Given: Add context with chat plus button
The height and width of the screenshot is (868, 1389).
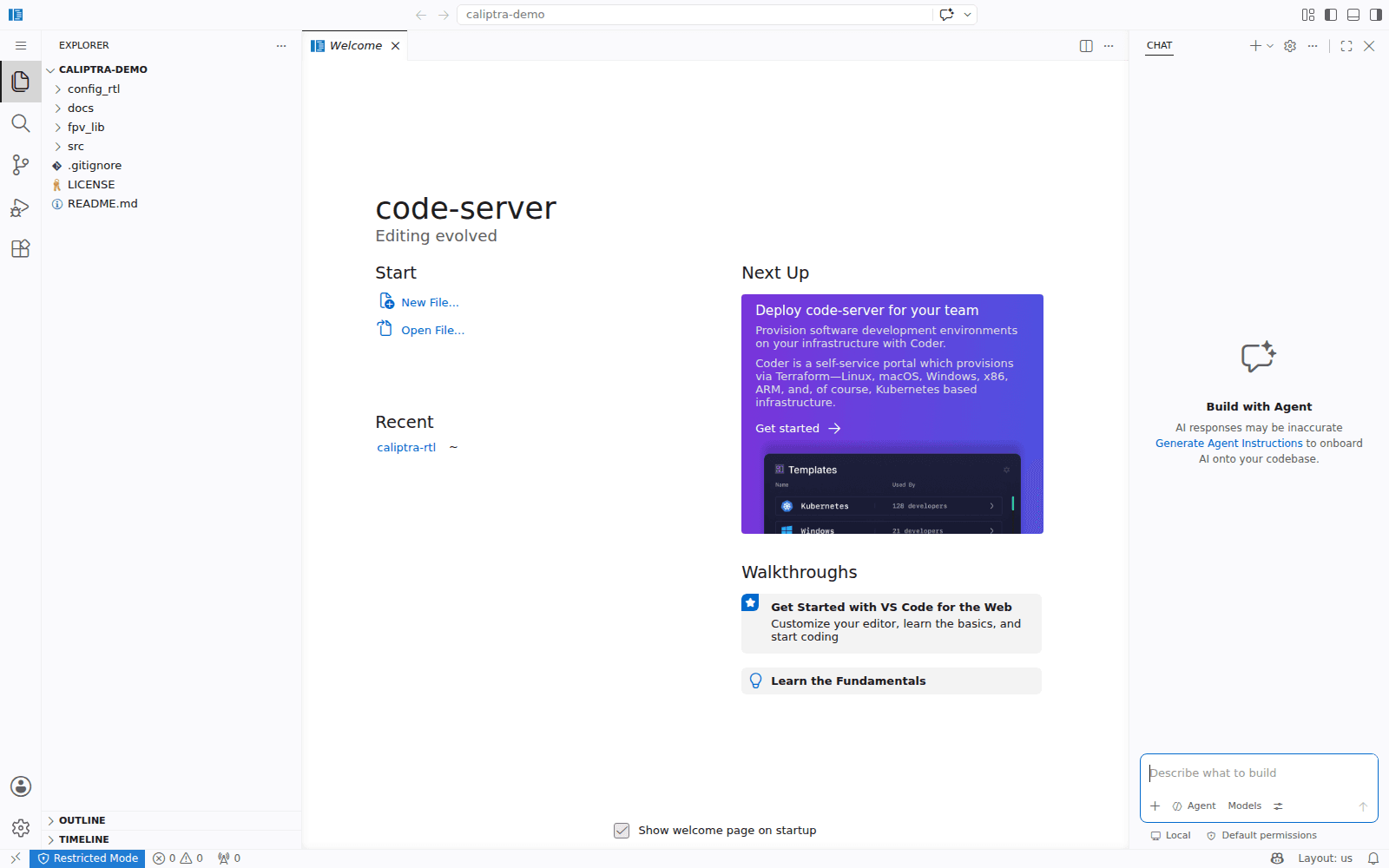Looking at the screenshot, I should [x=1155, y=806].
